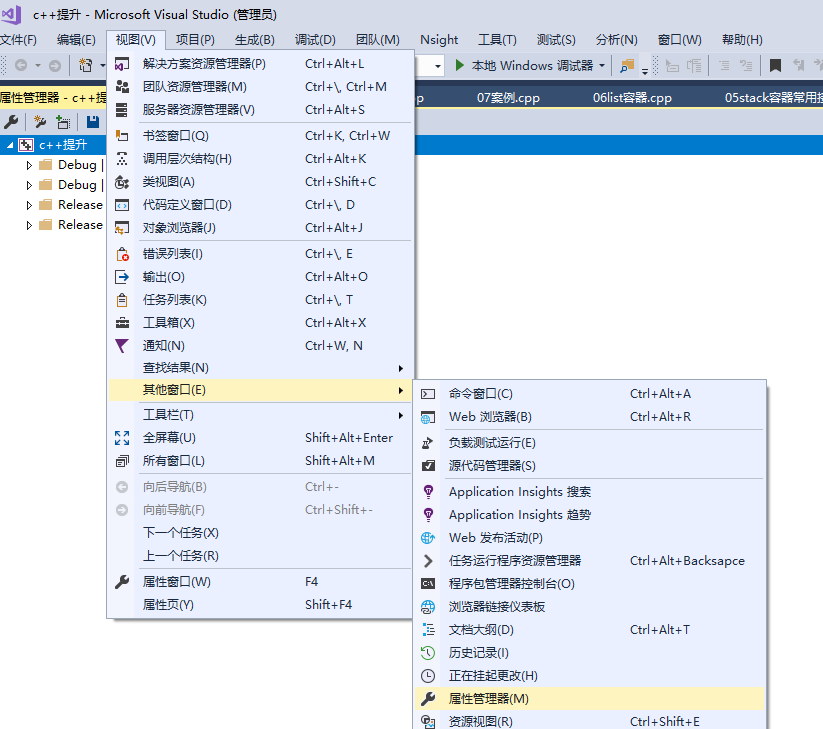Viewport: 823px width, 729px height.
Task: Switch to the 06list容器.cpp tab
Action: click(x=632, y=98)
